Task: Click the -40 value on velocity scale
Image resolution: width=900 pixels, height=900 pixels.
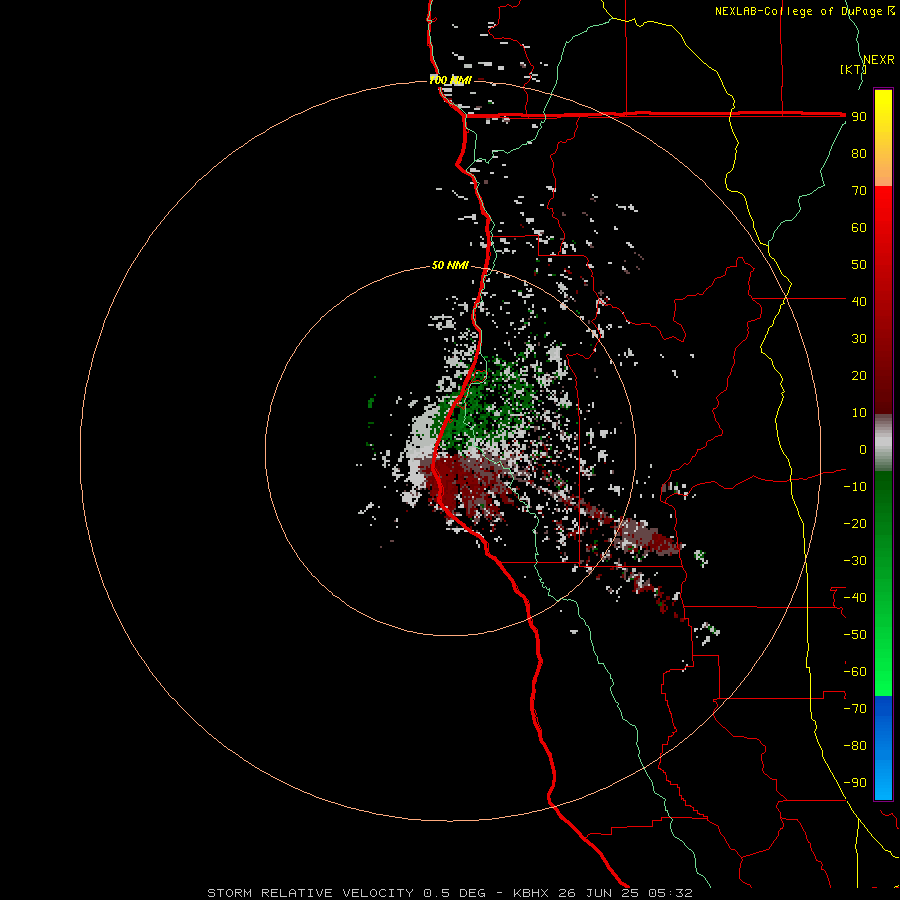Action: [x=855, y=598]
